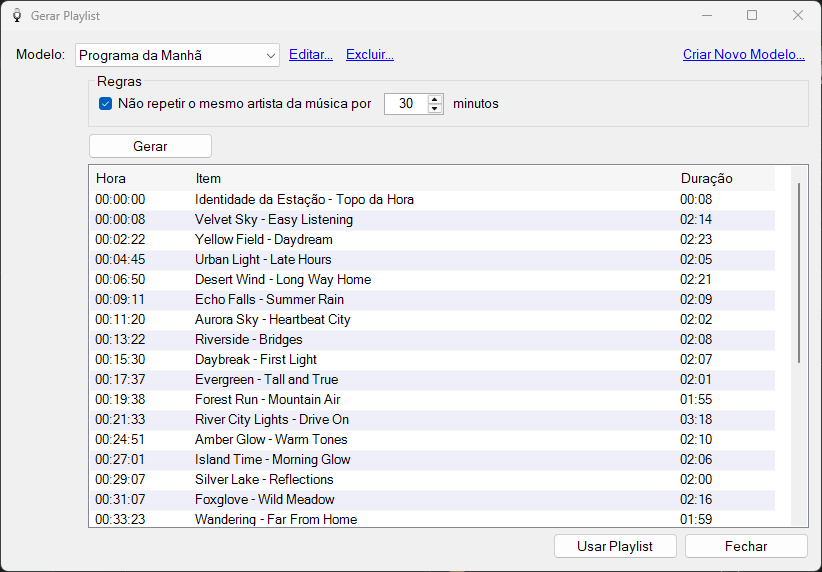The image size is (822, 572).
Task: Click the playlist vertical scrollbar thumb
Action: [x=799, y=273]
